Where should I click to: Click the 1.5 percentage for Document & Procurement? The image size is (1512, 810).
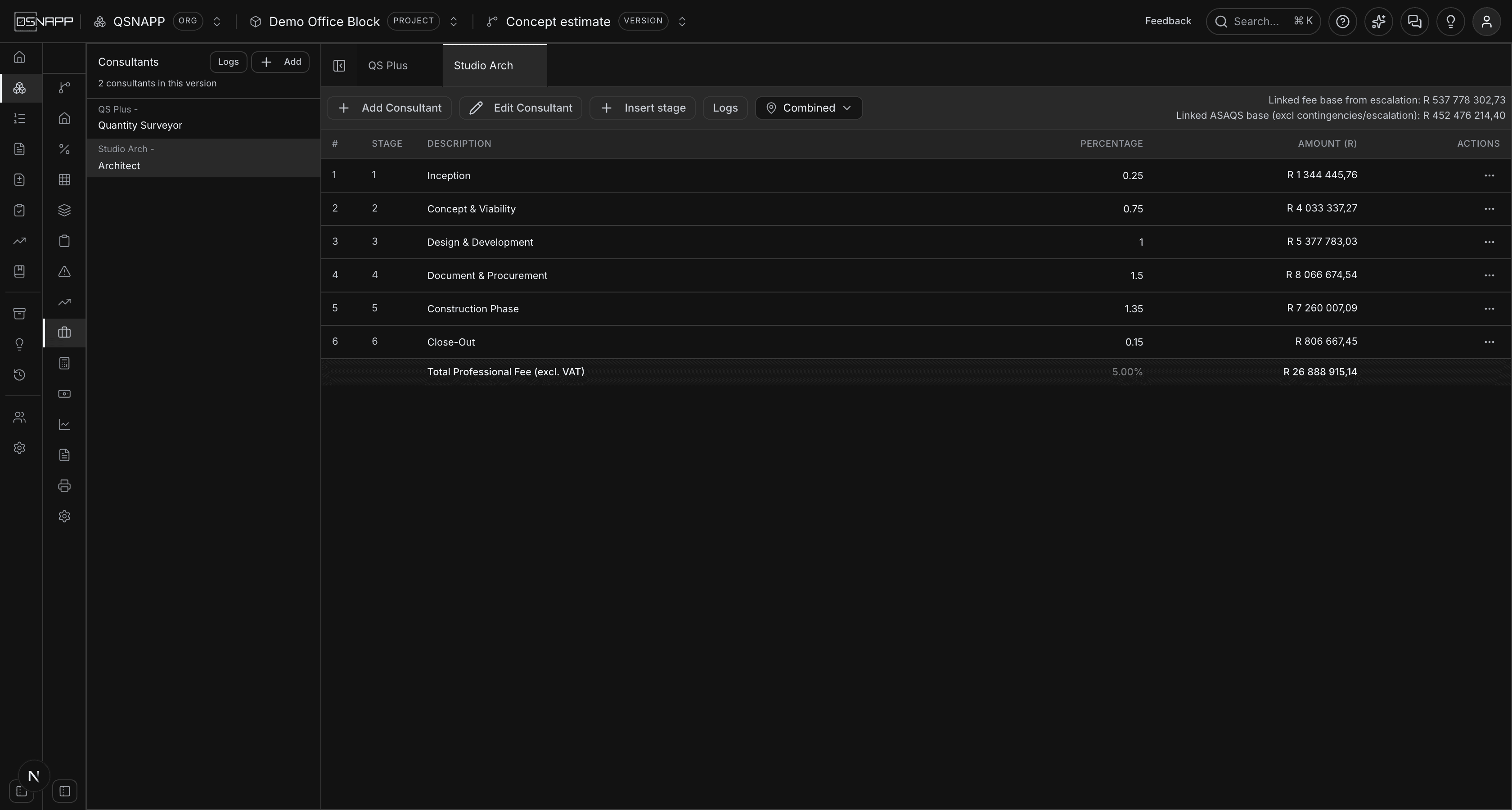pos(1136,275)
